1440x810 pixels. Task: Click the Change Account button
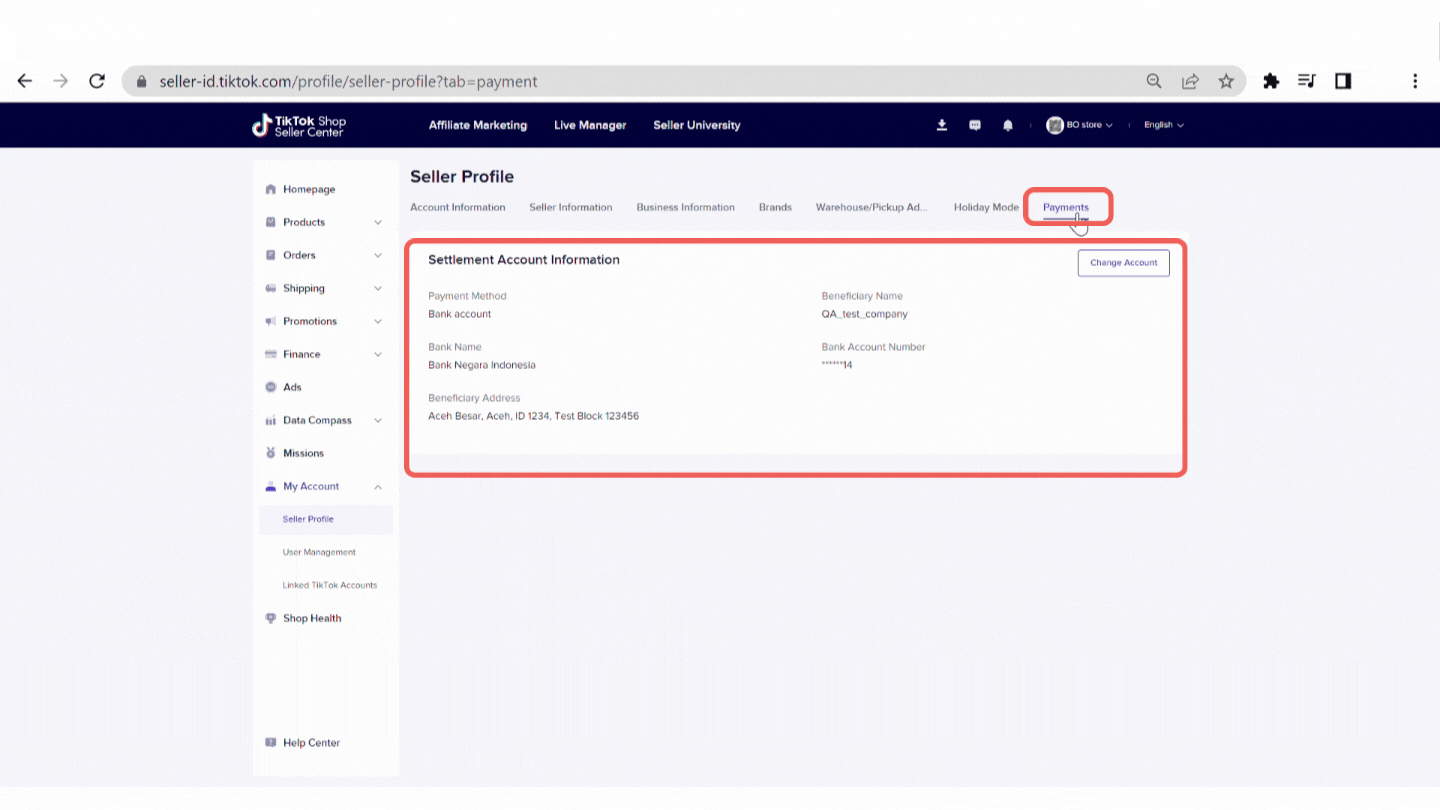[x=1123, y=263]
